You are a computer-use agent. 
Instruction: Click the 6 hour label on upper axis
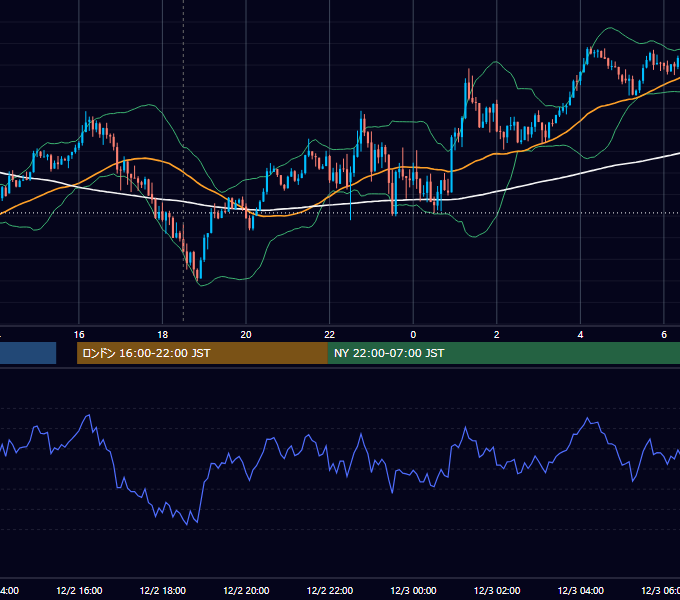pos(664,334)
